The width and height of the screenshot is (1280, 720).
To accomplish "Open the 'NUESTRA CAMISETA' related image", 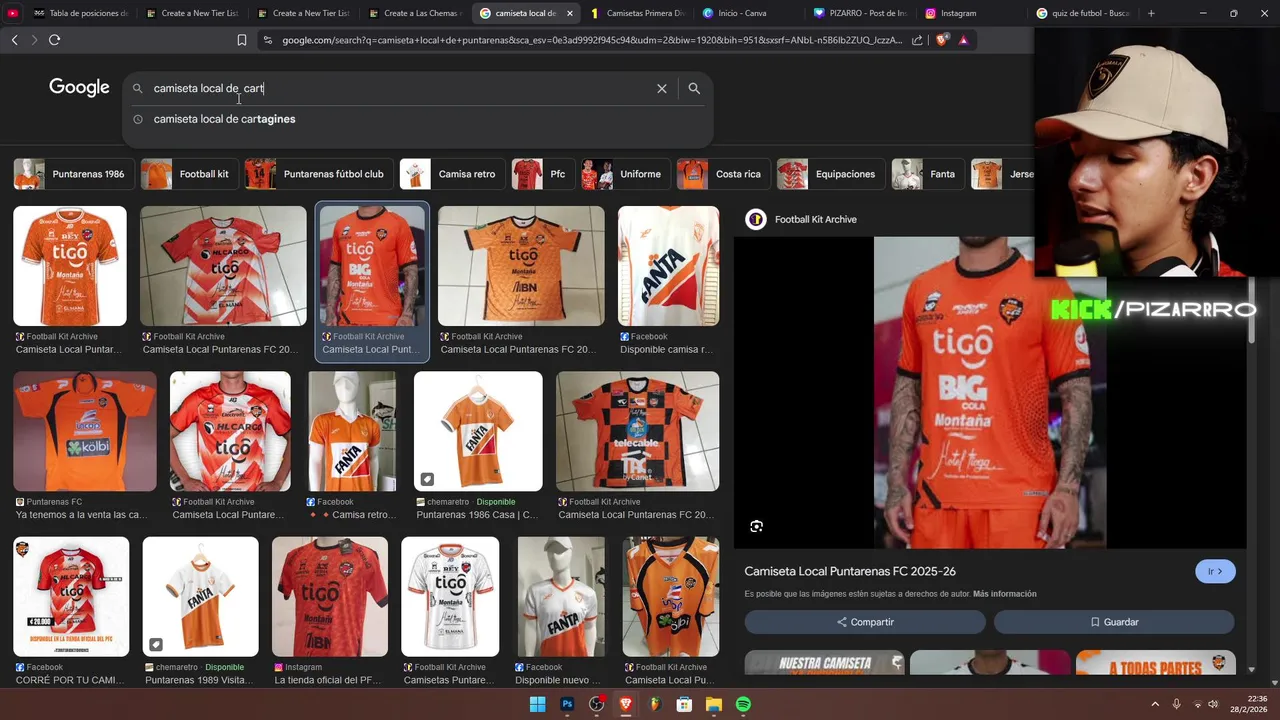I will coord(824,663).
